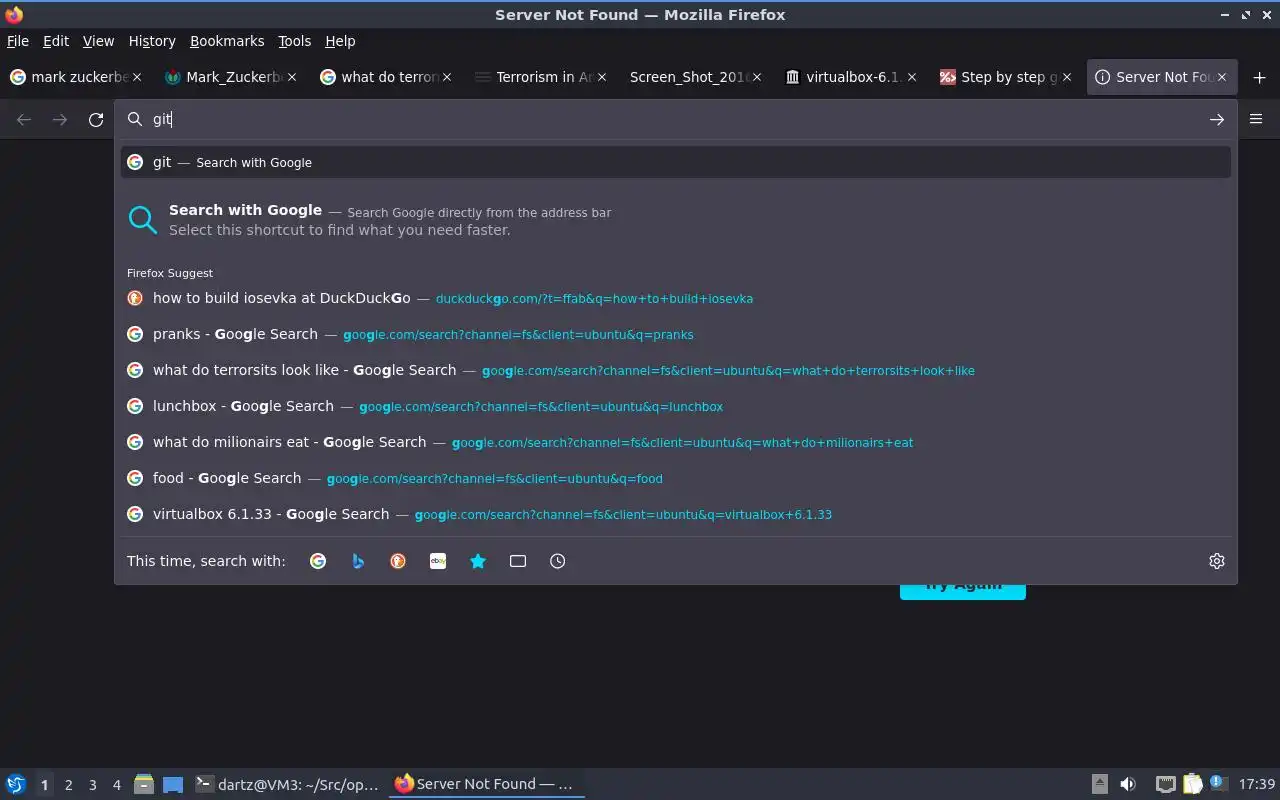Open the volume control tray icon
Screen dimensions: 1280x800
pyautogui.click(x=1128, y=784)
